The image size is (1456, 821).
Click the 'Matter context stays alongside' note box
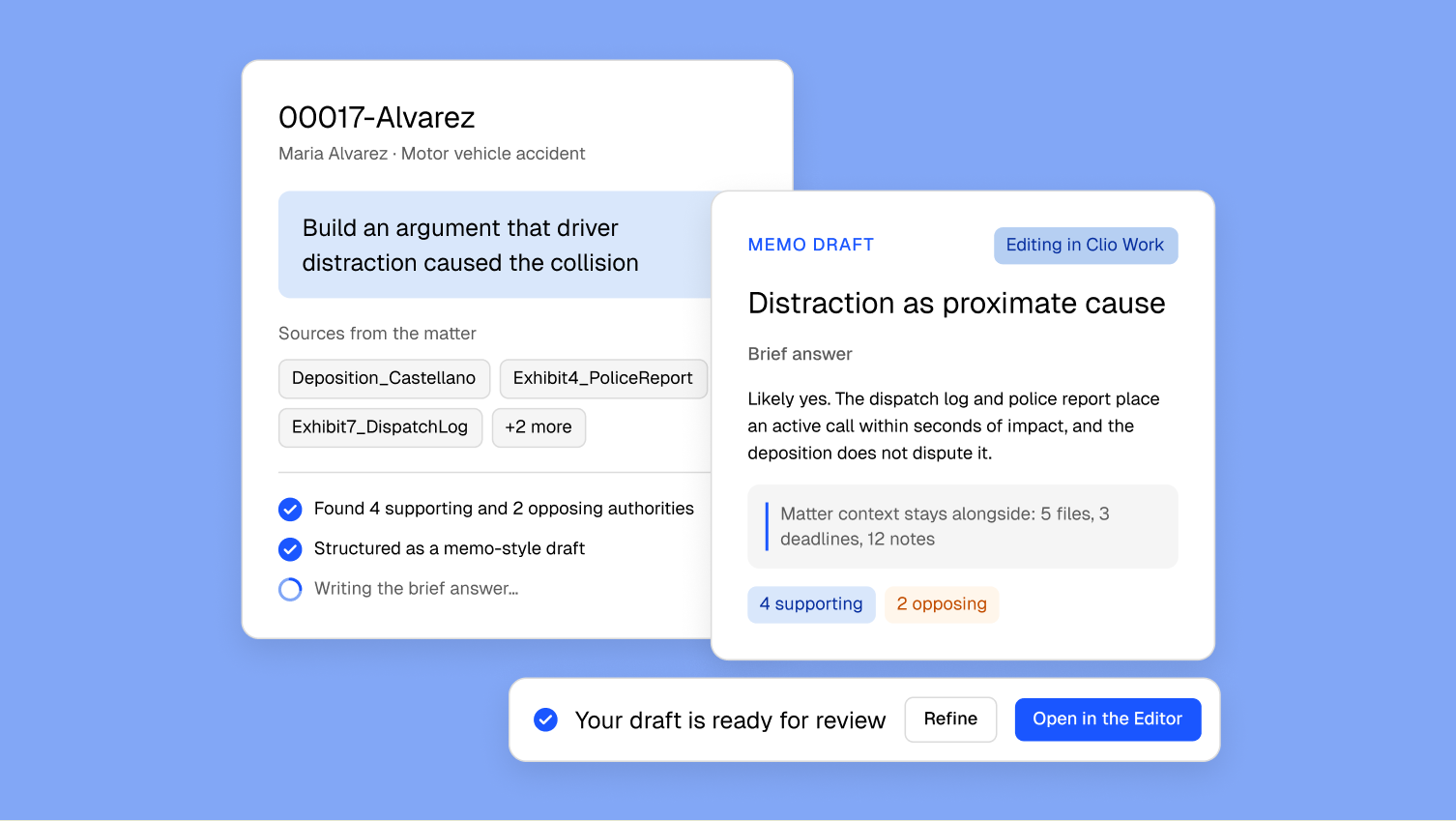(x=963, y=526)
